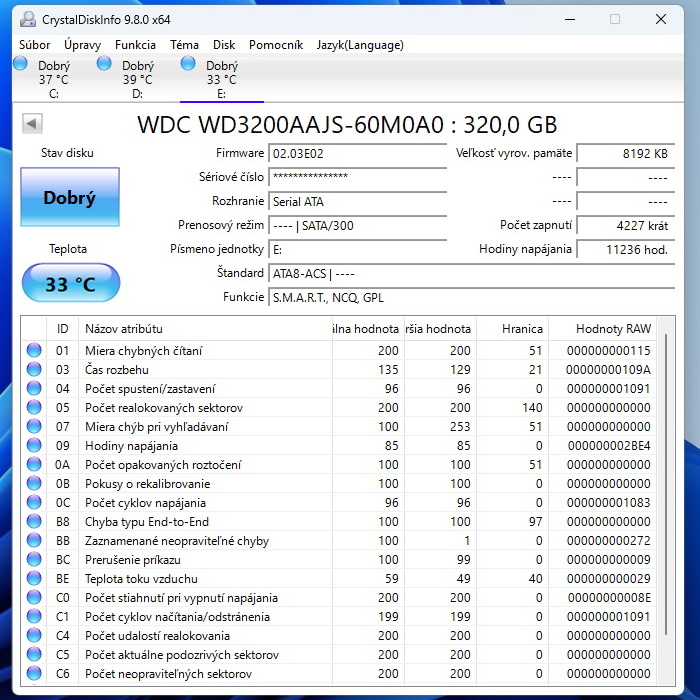
Task: Click the blue orb for attribute 01
Action: [34, 351]
